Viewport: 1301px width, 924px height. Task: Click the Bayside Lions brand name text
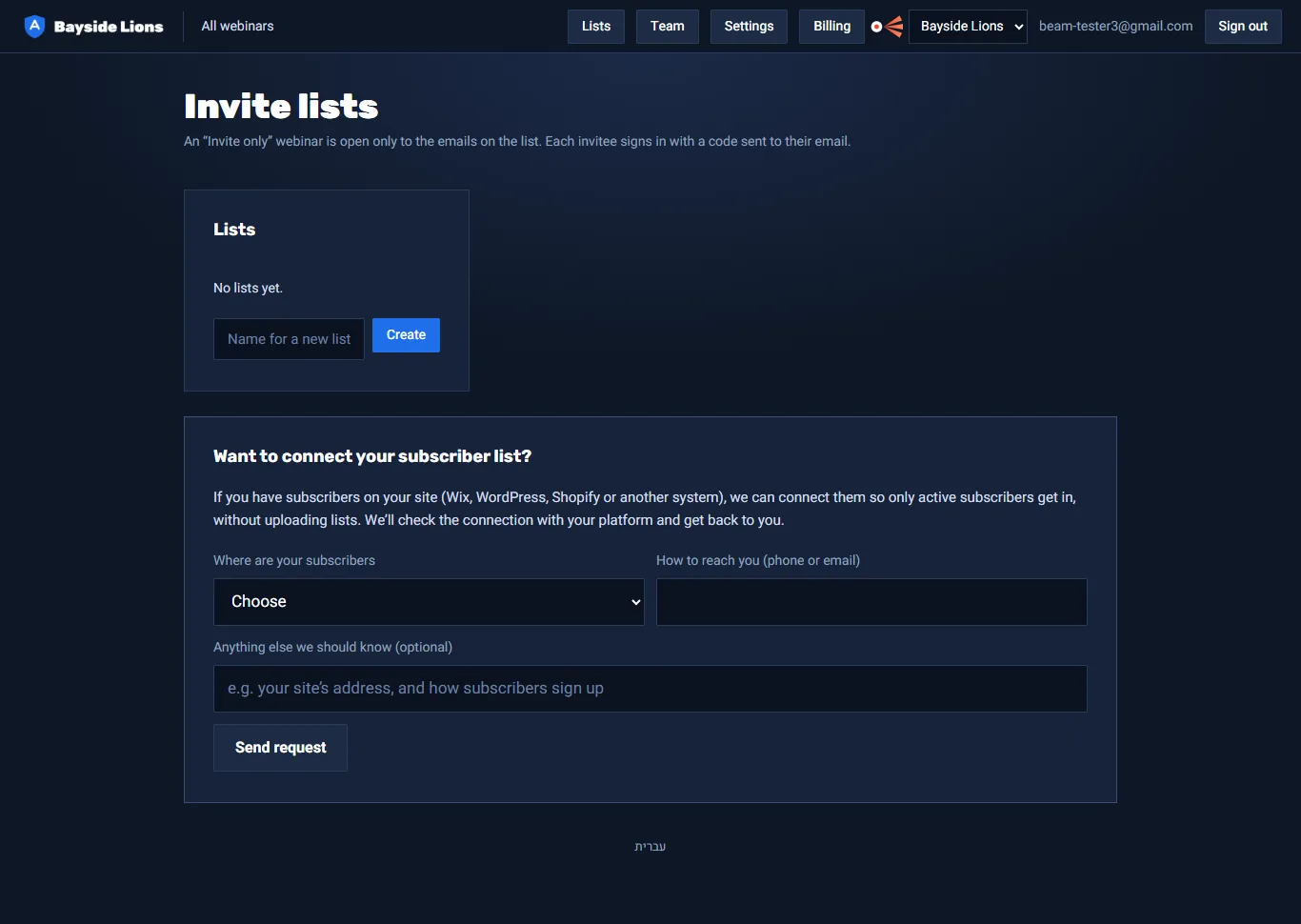pyautogui.click(x=109, y=27)
